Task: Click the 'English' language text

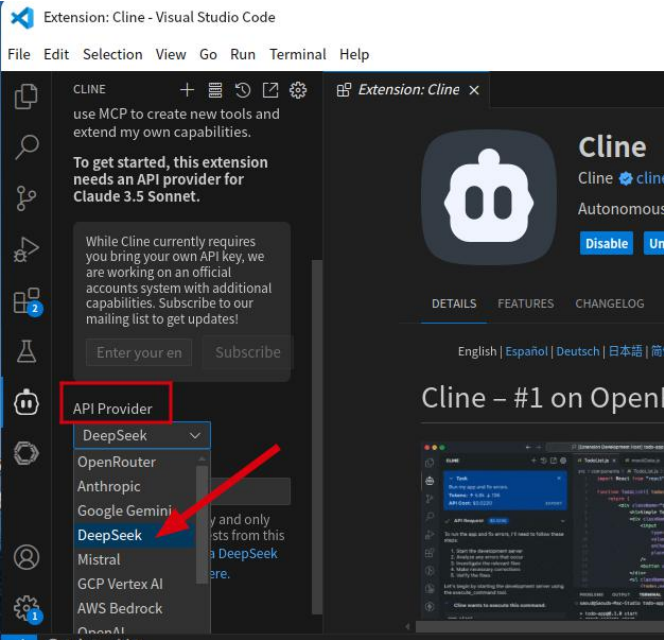Action: tap(477, 352)
